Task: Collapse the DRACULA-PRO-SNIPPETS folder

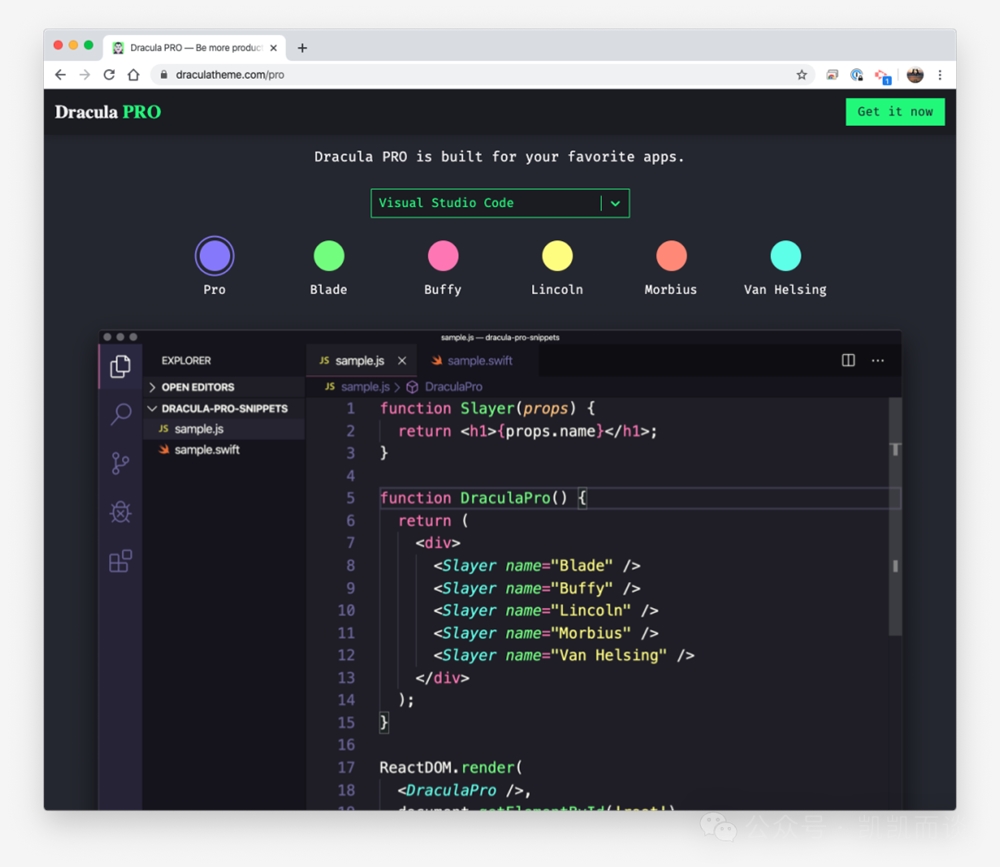Action: point(223,408)
